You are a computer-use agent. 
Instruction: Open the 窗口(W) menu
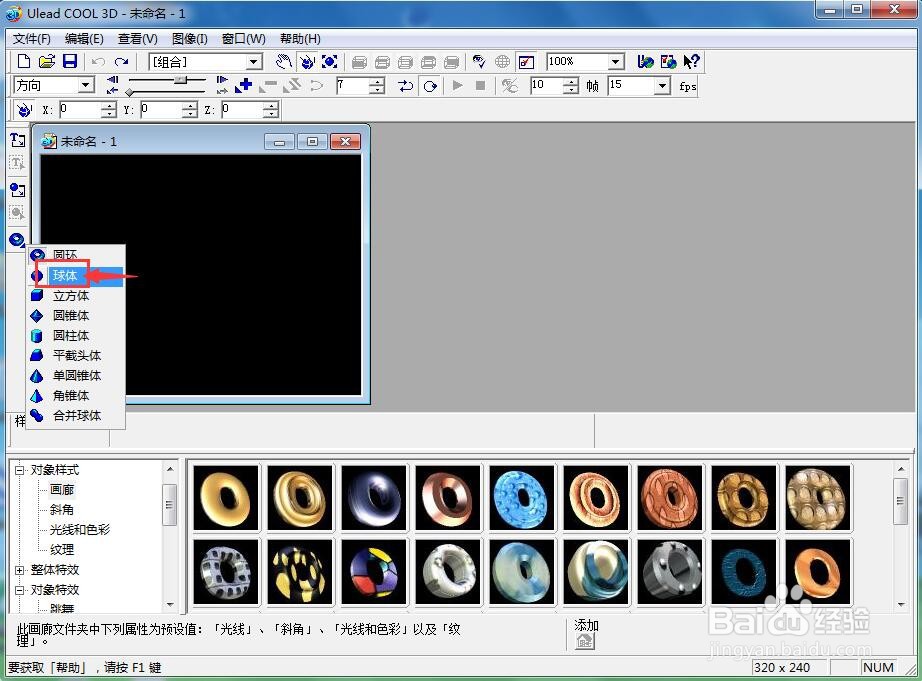[243, 39]
